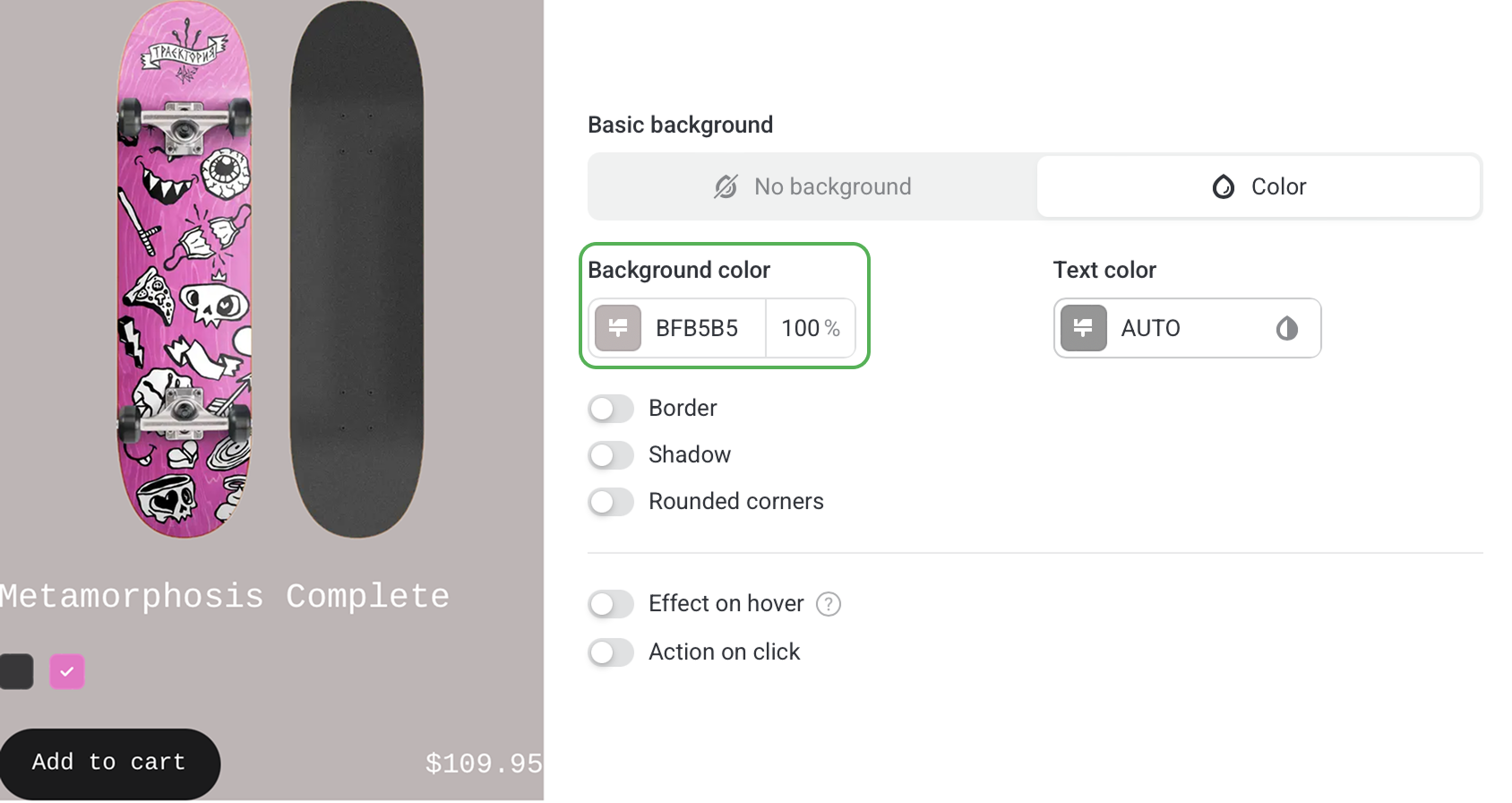
Task: Toggle Effect on hover on
Action: [611, 604]
